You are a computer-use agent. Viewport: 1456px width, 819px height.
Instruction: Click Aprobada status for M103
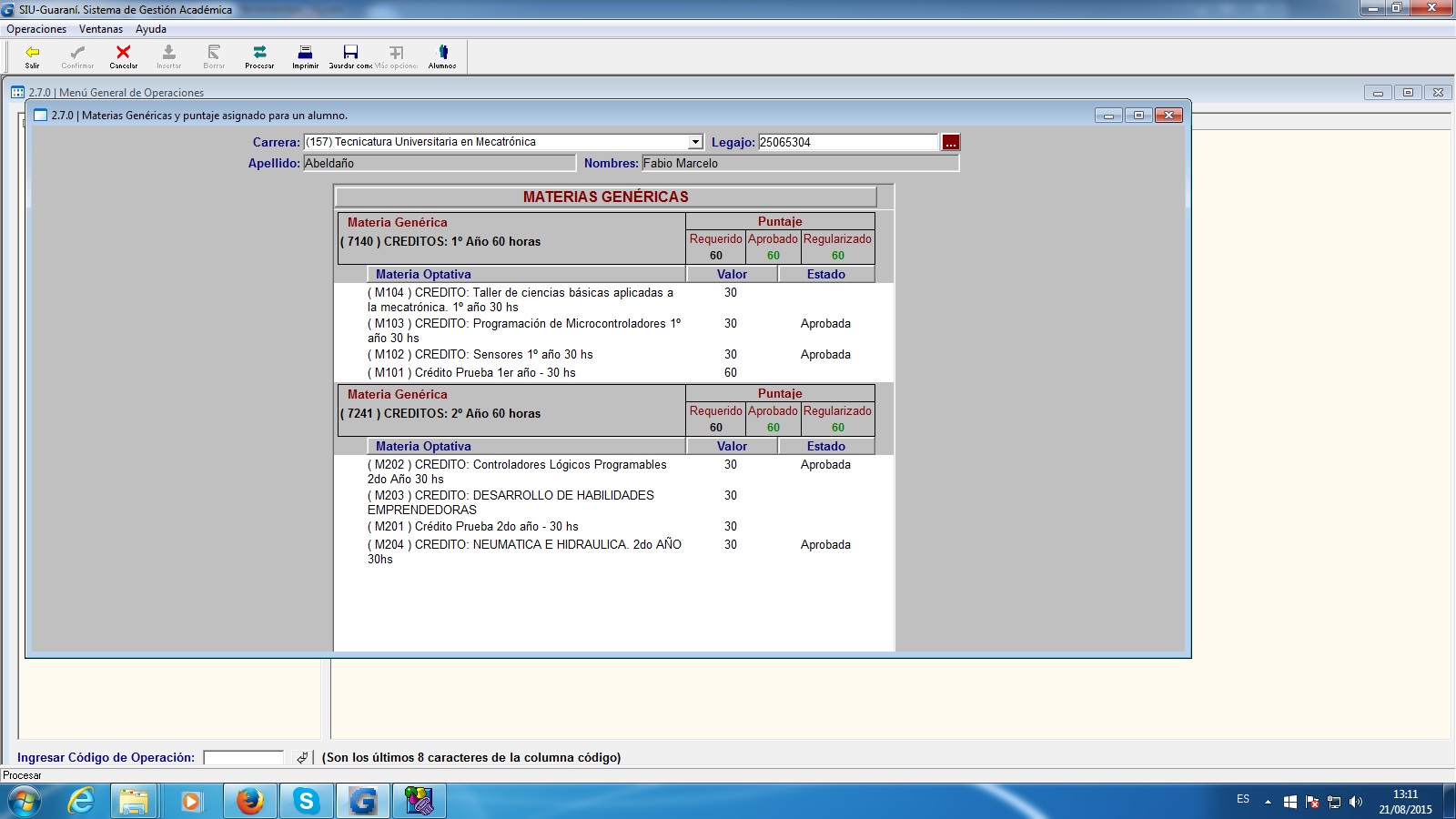(825, 323)
